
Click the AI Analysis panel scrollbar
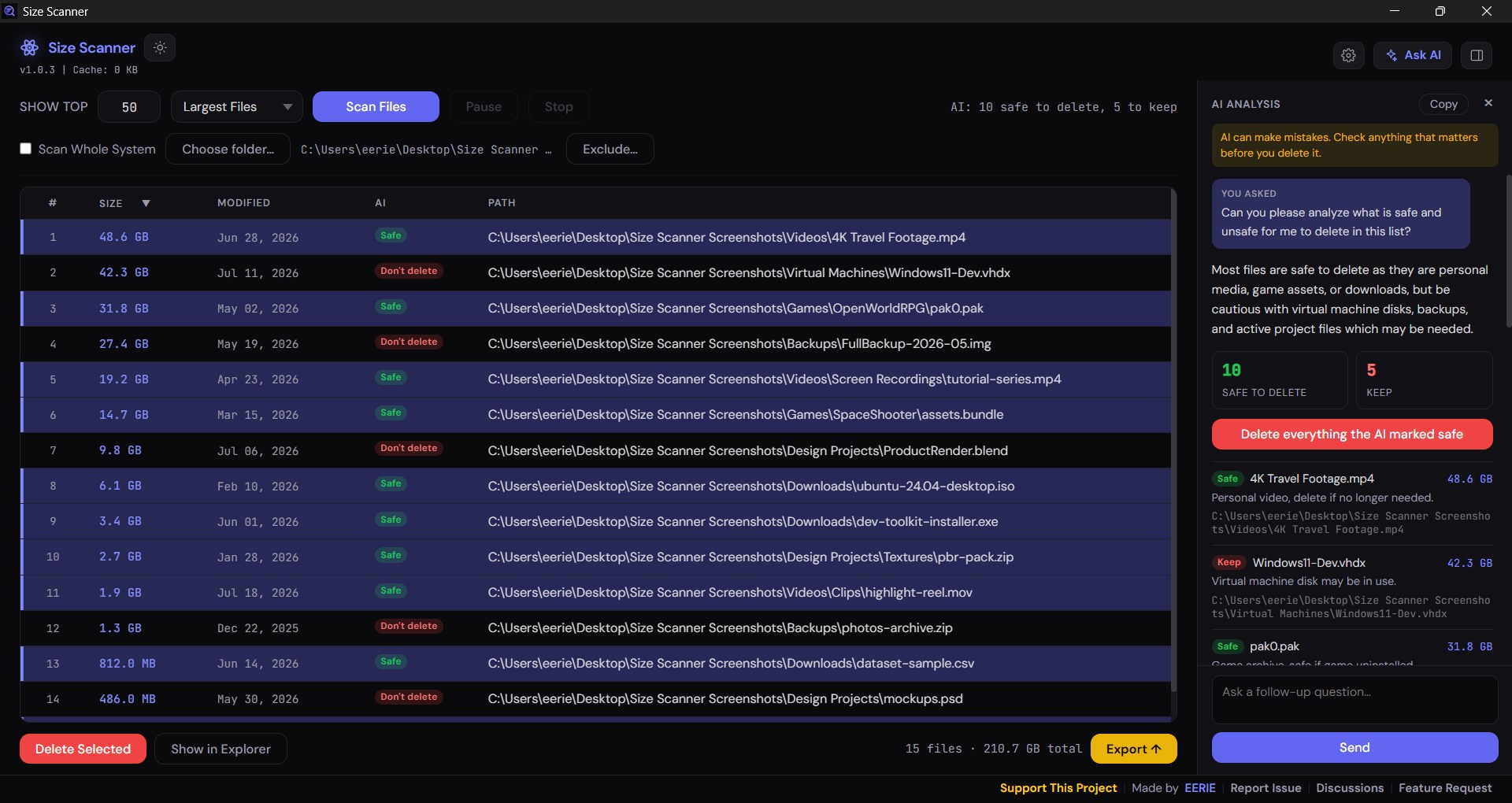point(1508,251)
